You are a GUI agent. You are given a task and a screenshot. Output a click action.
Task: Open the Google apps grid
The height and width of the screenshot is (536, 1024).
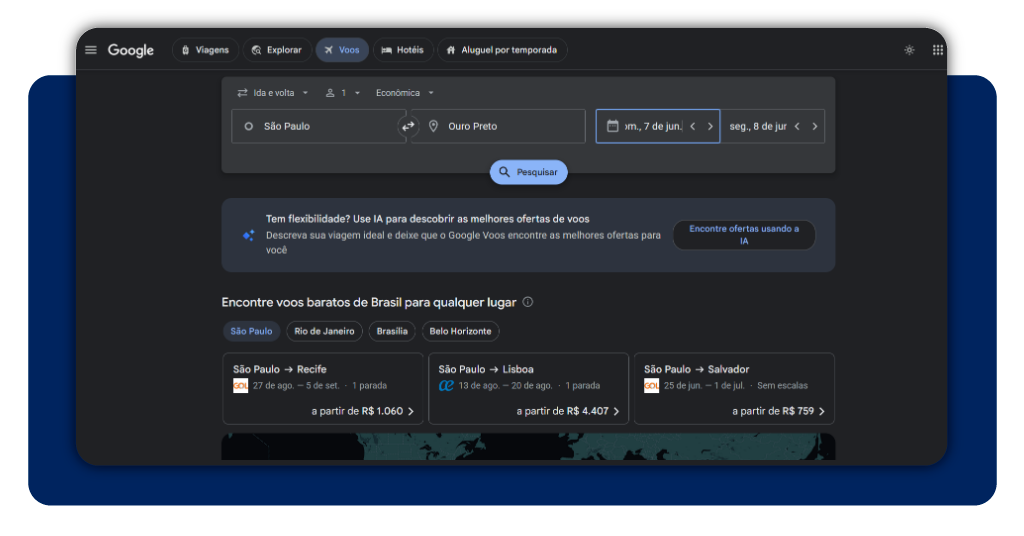click(938, 50)
